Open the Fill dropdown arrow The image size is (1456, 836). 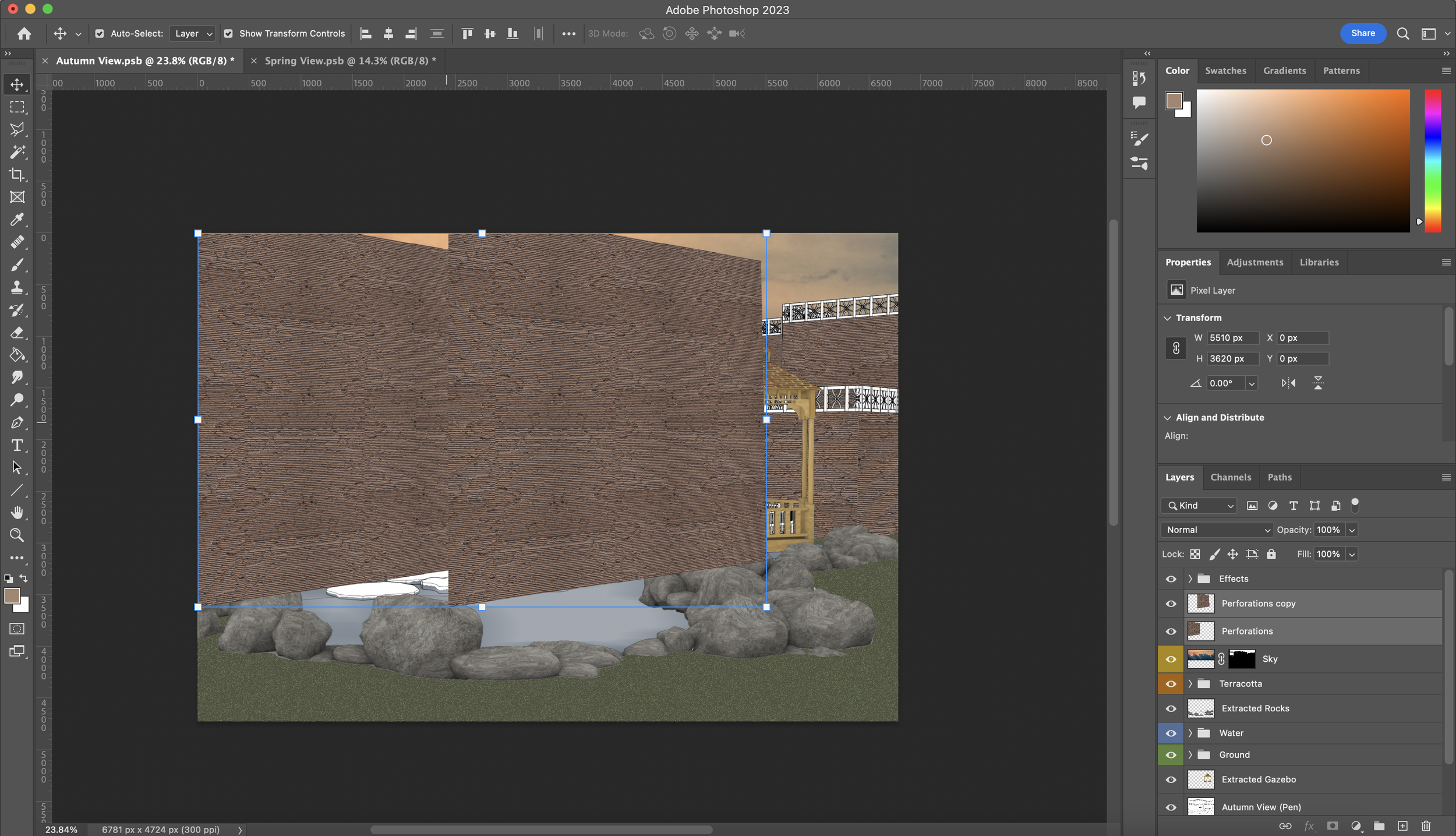click(1352, 555)
